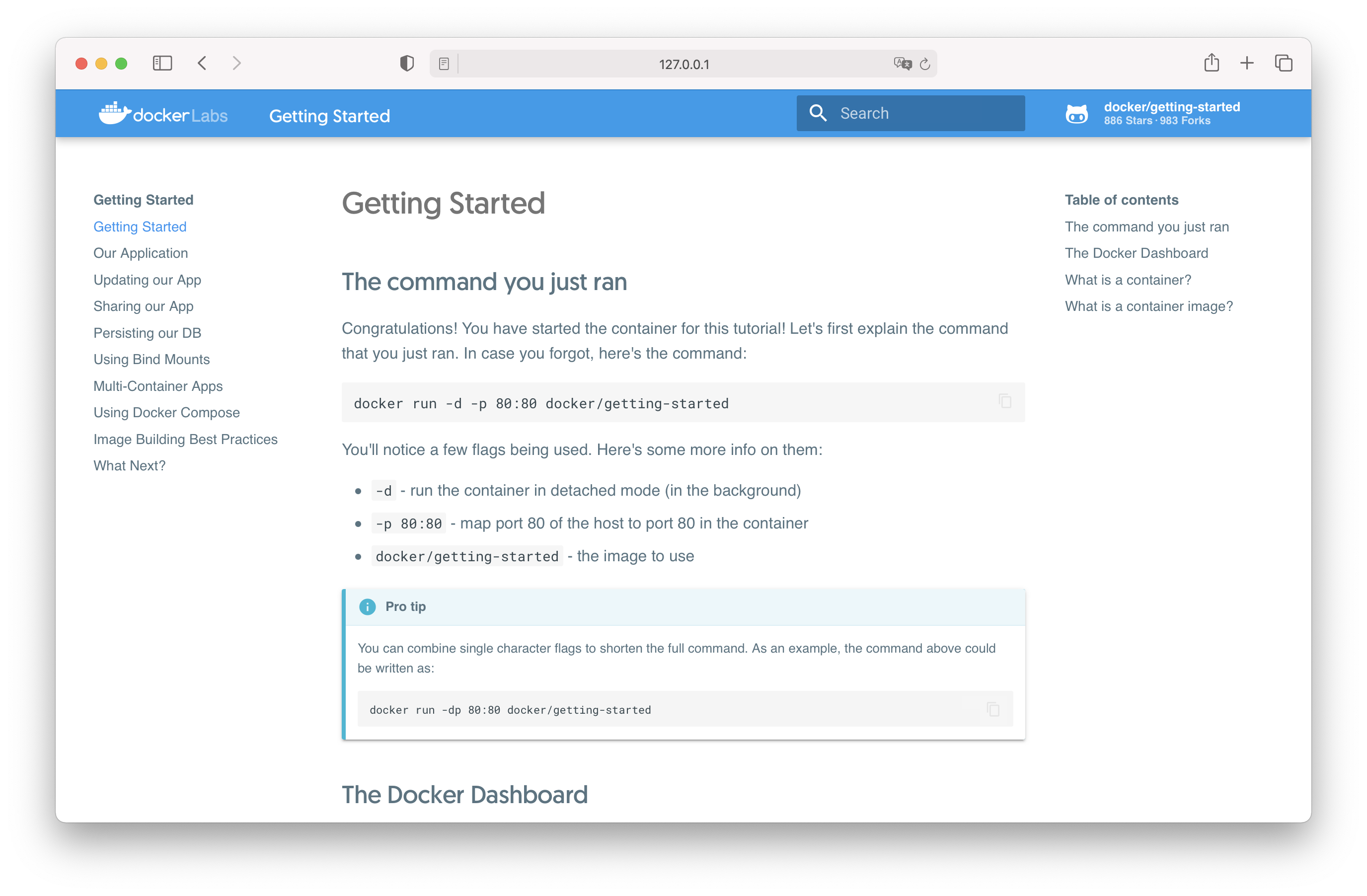This screenshot has width=1367, height=896.
Task: Open the GitHub repository via the cat icon
Action: [x=1077, y=113]
